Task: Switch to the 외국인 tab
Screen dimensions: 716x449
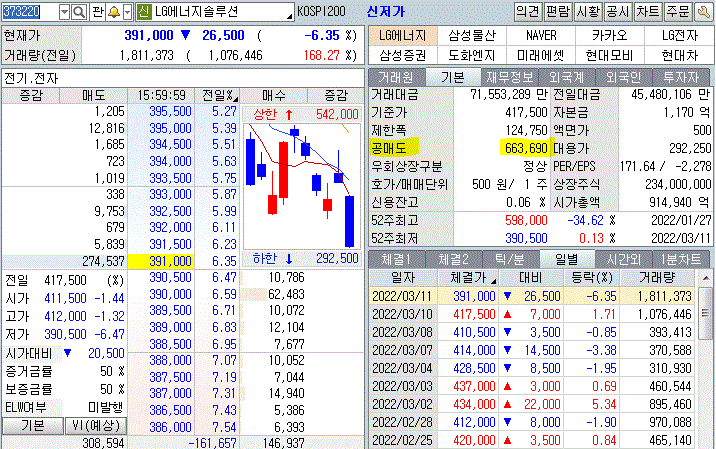Action: point(623,77)
